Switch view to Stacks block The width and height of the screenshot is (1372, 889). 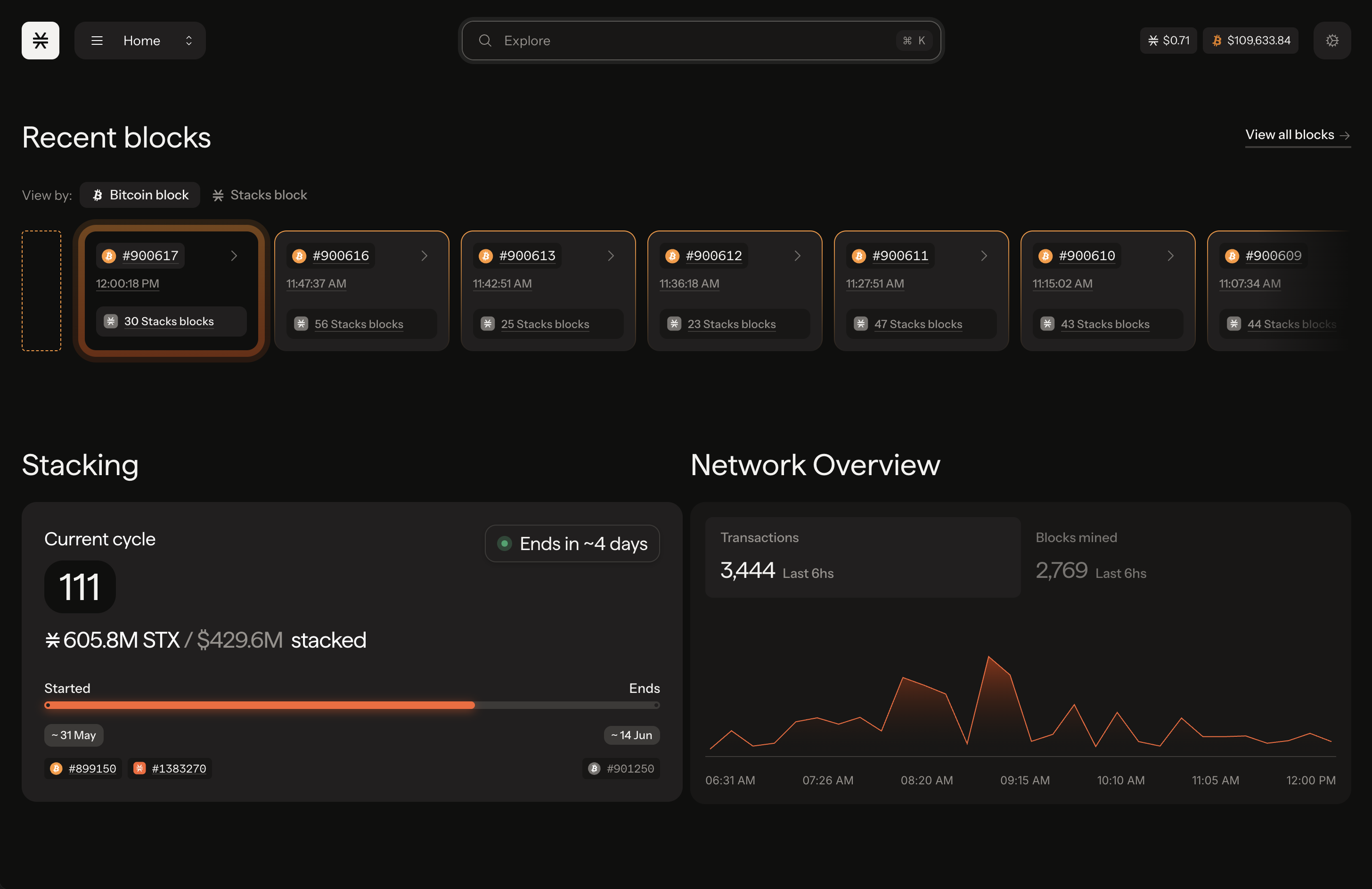click(260, 195)
